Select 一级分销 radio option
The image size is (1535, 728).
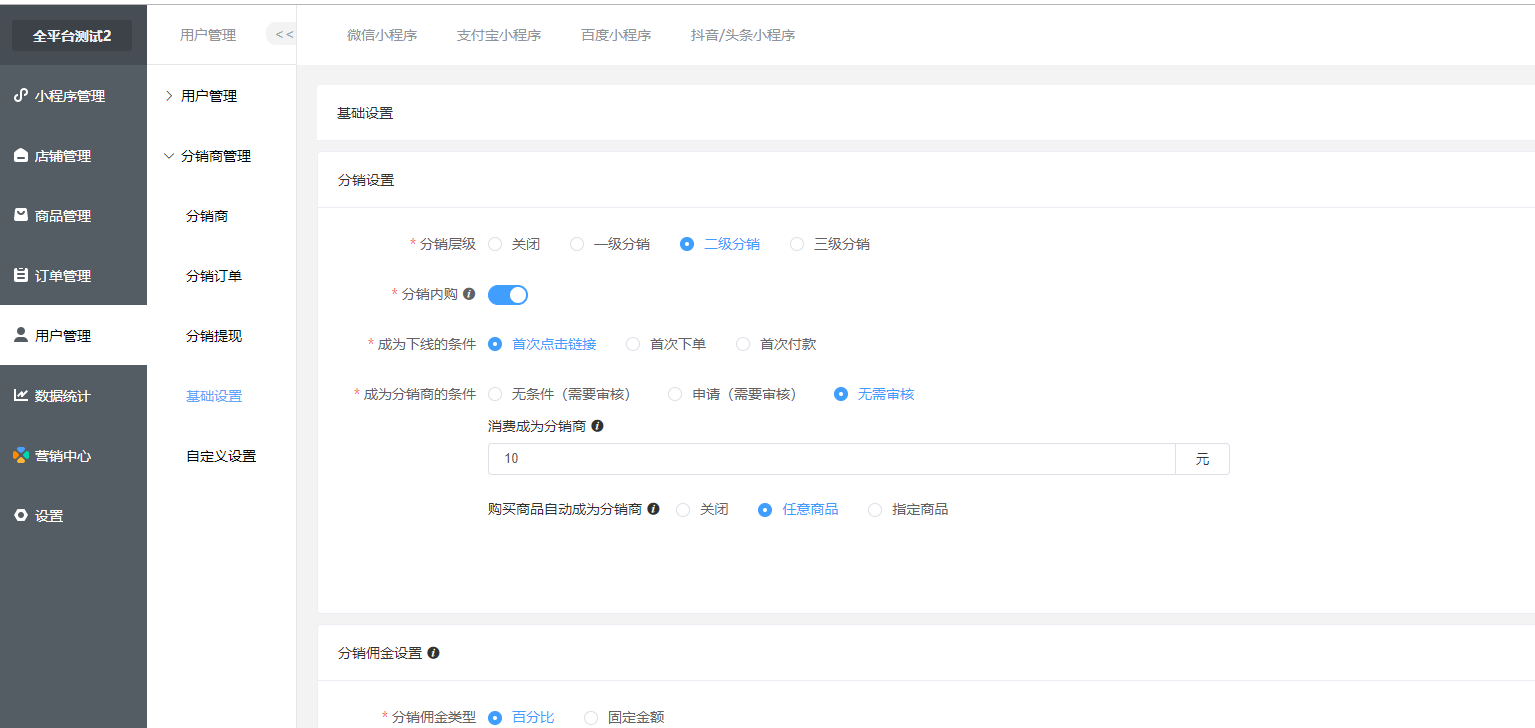point(610,244)
